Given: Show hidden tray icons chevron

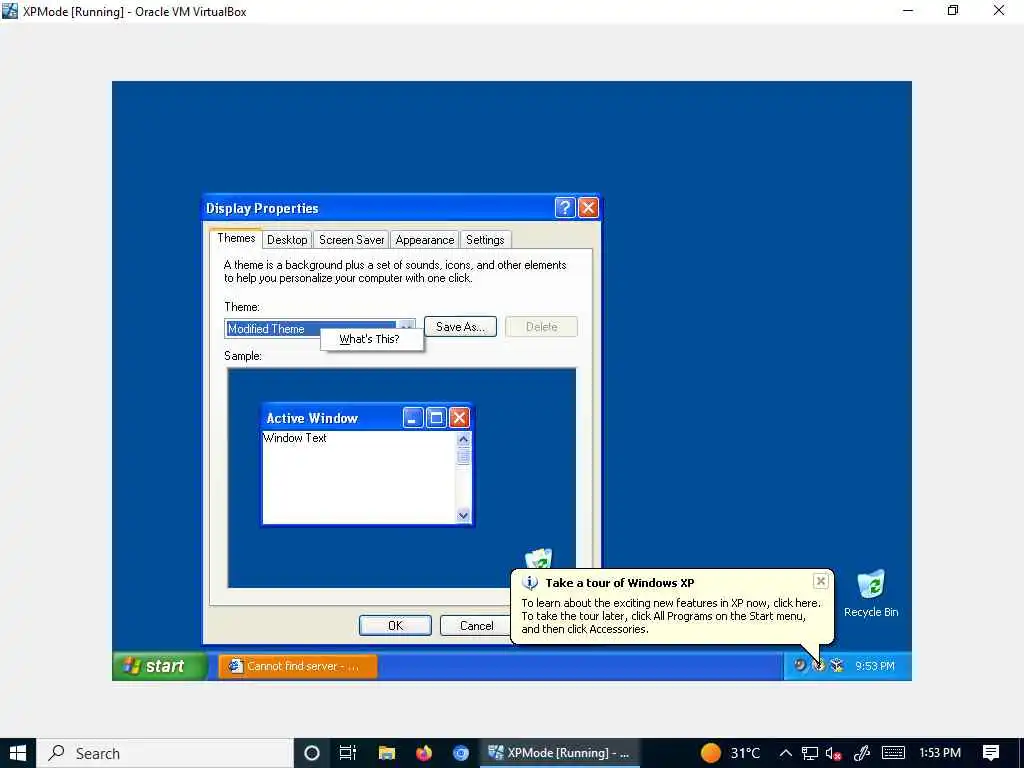Looking at the screenshot, I should click(786, 753).
